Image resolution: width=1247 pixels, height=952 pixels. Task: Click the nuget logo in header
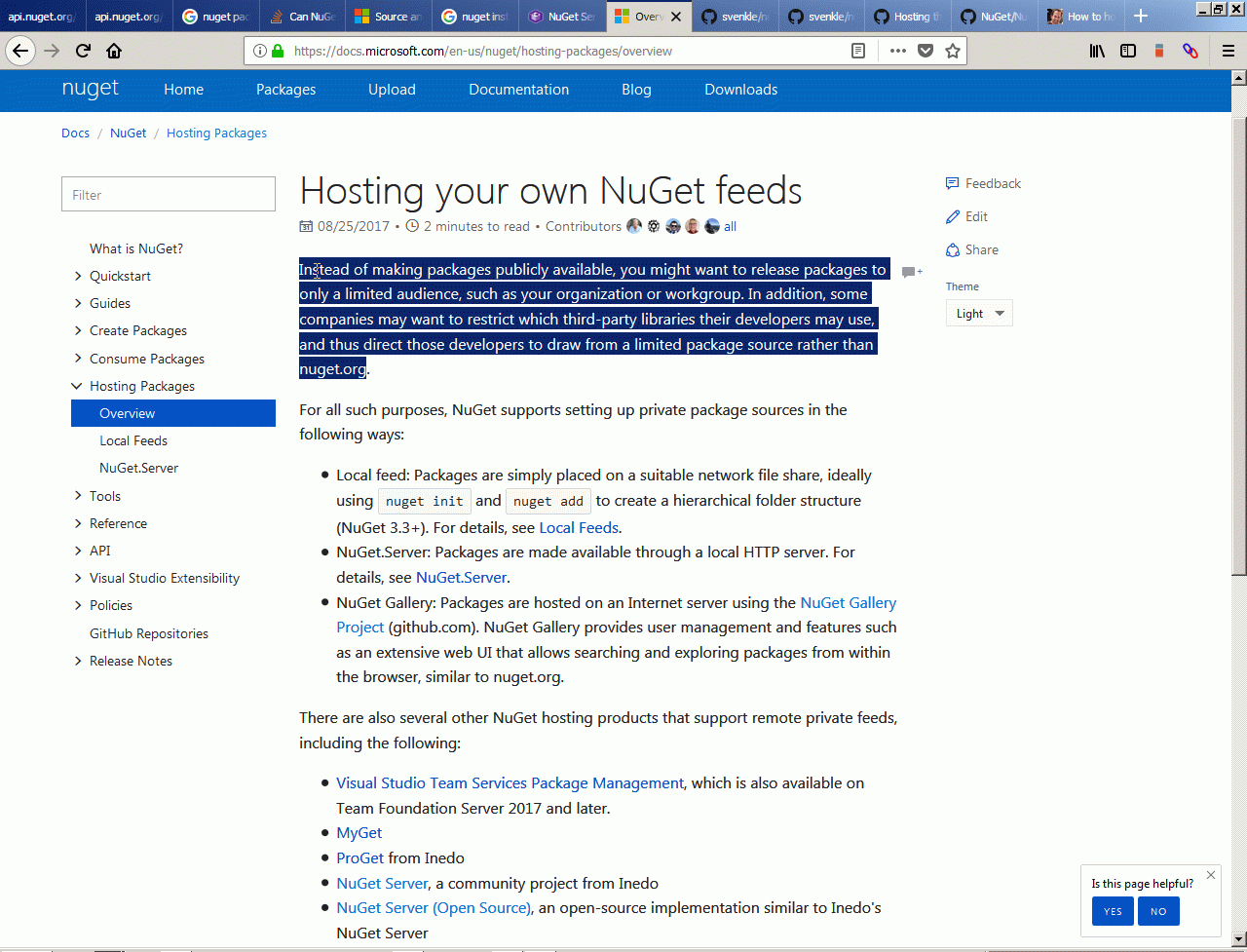tap(90, 89)
